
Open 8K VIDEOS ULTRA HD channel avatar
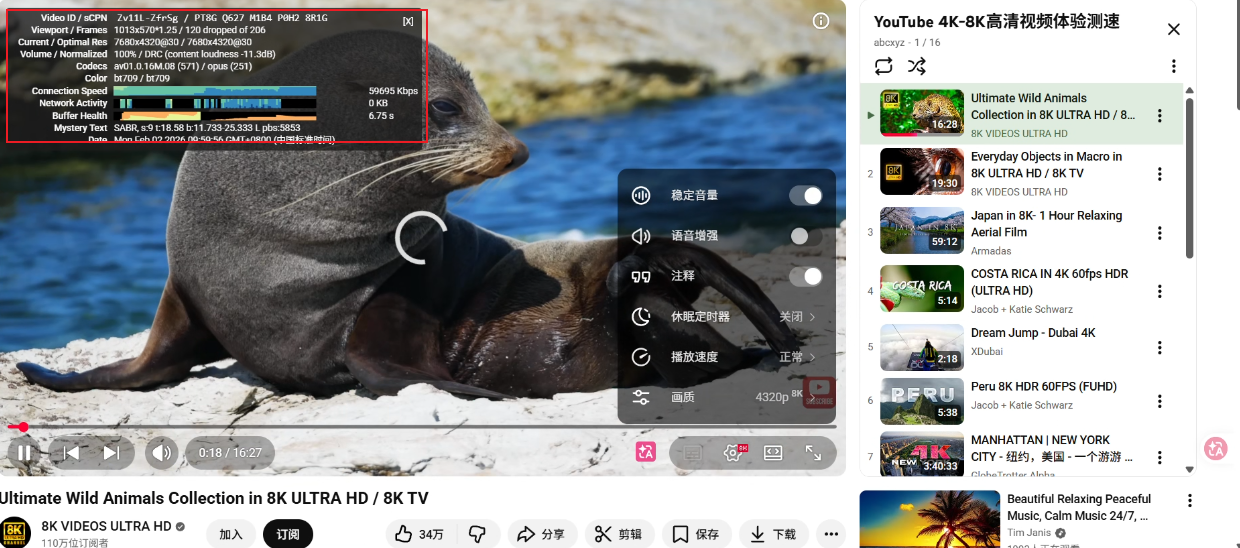[x=15, y=533]
